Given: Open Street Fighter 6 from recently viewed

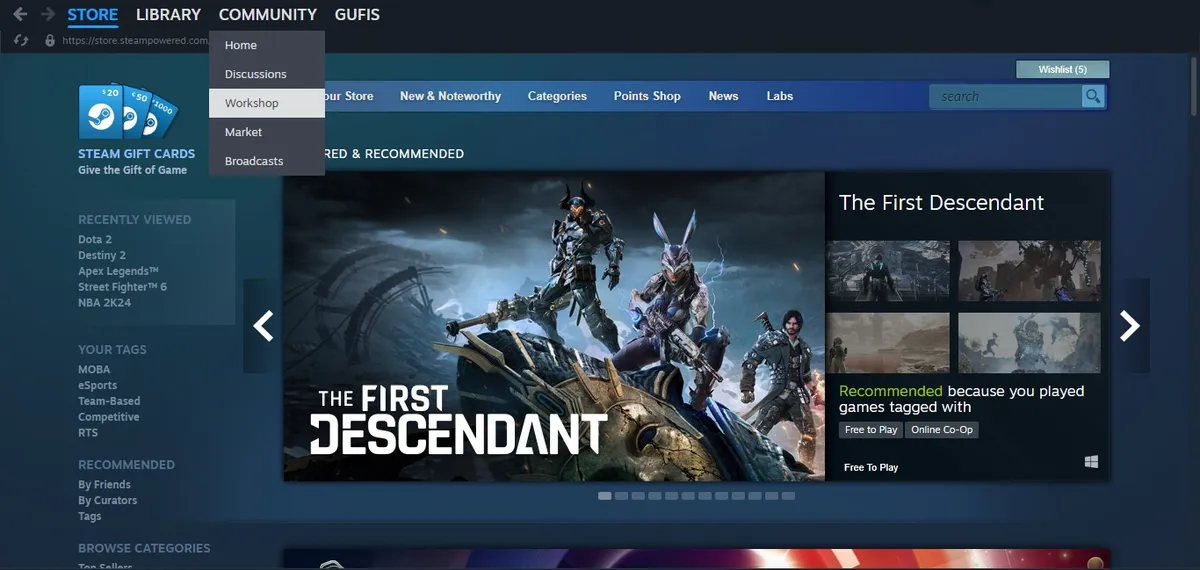Looking at the screenshot, I should (x=122, y=287).
